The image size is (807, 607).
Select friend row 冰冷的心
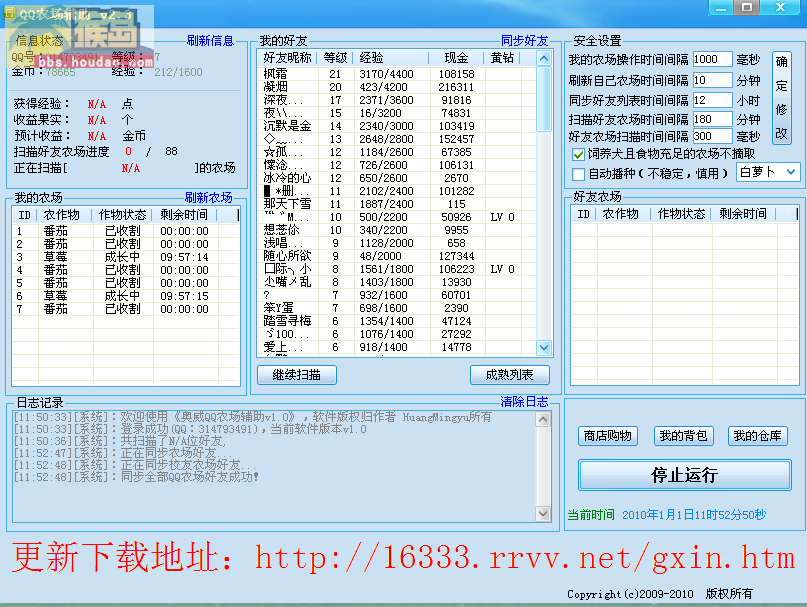click(x=396, y=178)
